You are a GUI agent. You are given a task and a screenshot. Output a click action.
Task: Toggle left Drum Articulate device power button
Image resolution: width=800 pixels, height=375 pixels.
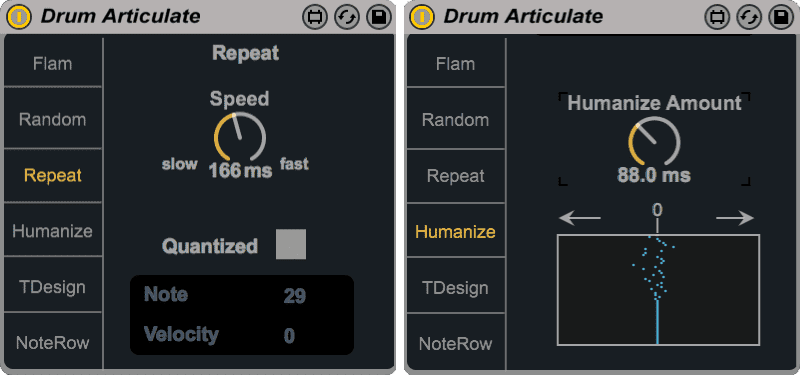19,17
